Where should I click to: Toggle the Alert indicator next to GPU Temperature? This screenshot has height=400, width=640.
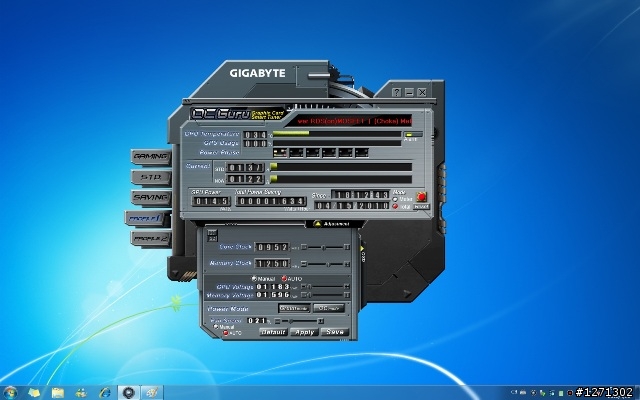413,134
